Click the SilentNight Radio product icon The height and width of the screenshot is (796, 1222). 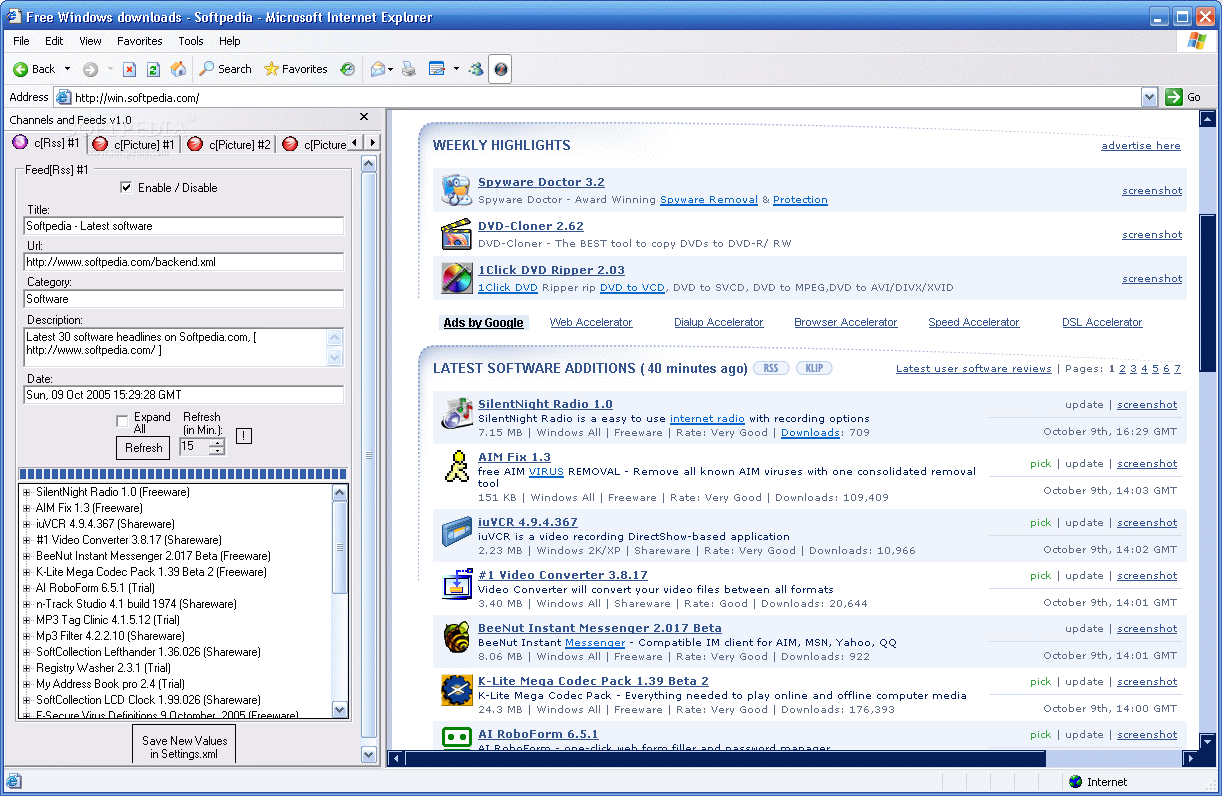457,412
